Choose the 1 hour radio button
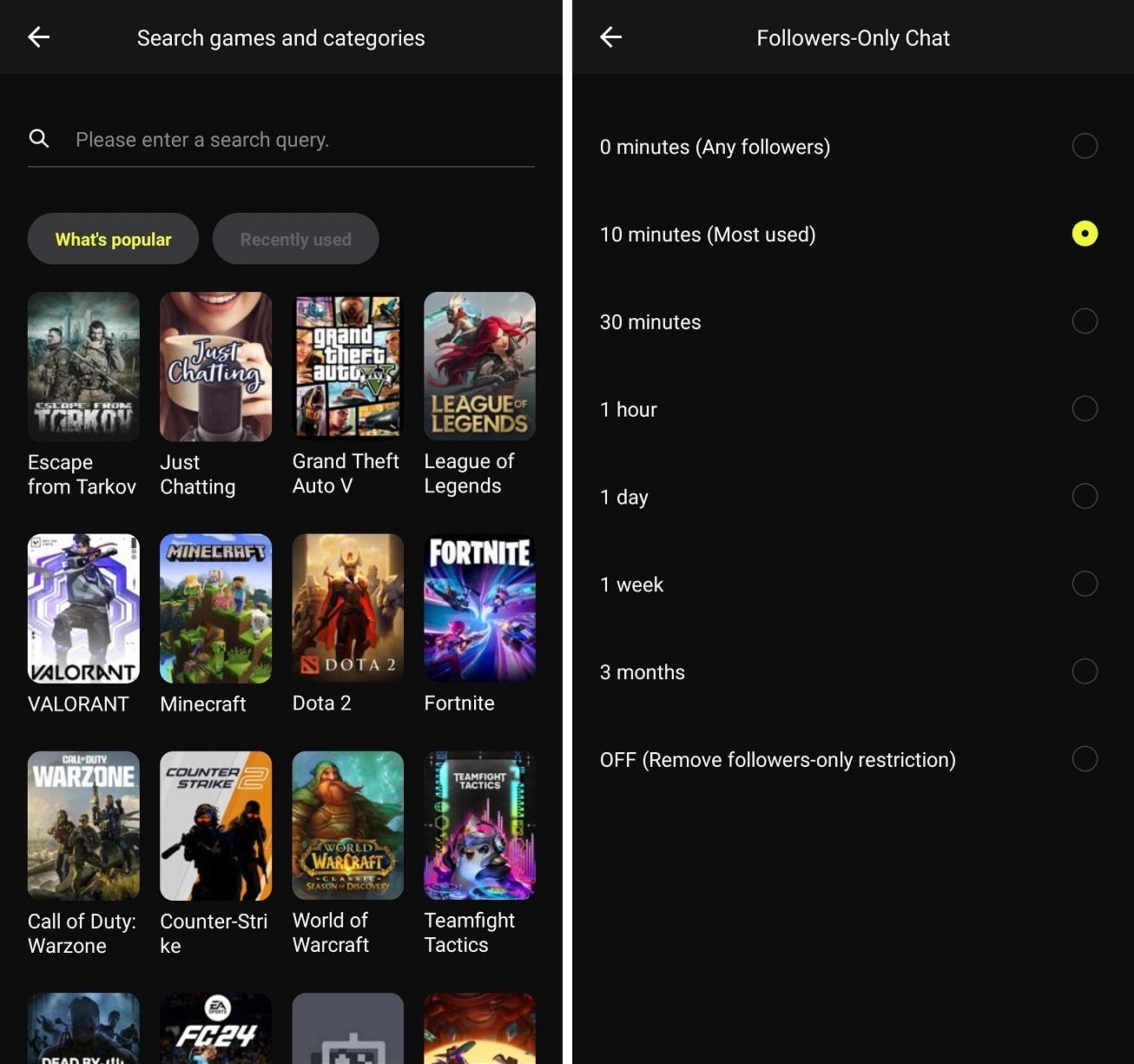The image size is (1134, 1064). 1085,408
